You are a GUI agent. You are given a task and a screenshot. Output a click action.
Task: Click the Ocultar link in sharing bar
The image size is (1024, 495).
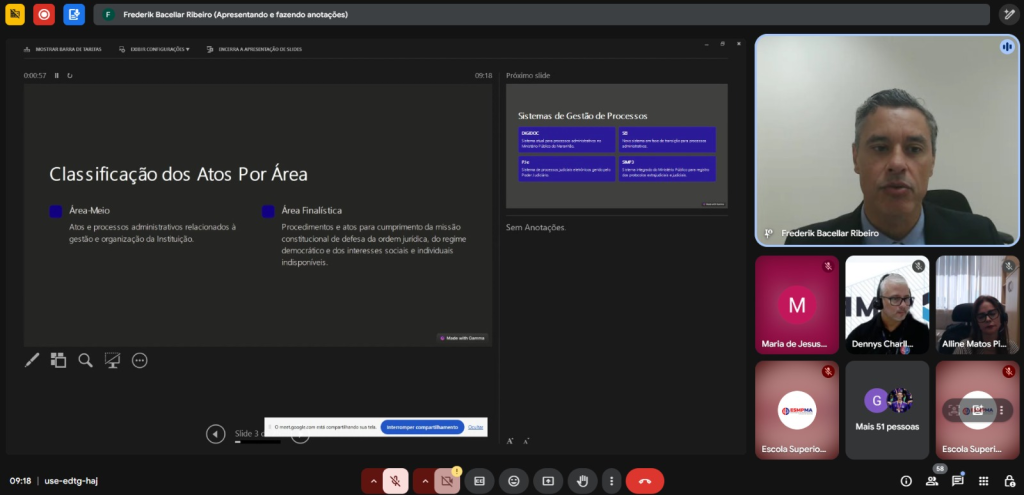[476, 427]
